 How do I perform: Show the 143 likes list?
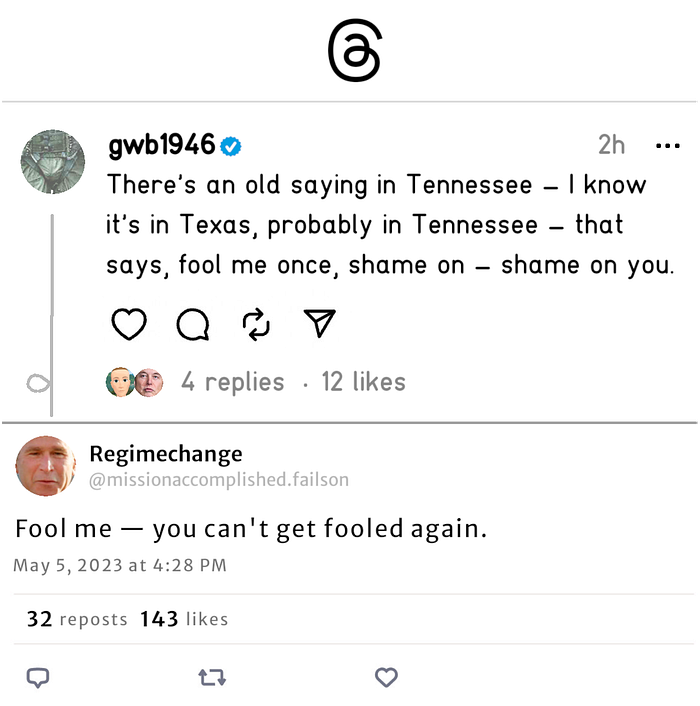[184, 619]
